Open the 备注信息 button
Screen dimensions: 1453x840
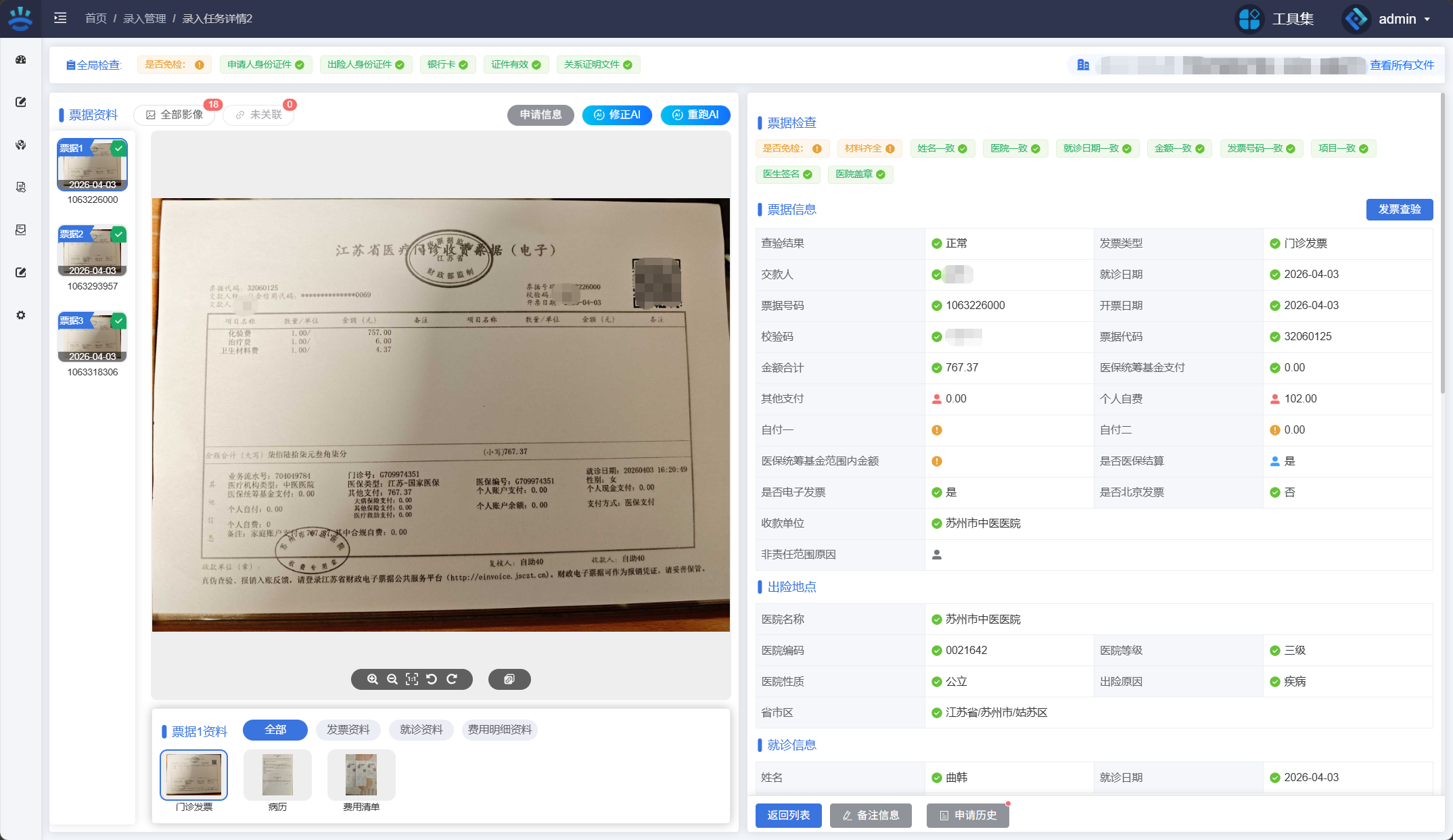(871, 816)
